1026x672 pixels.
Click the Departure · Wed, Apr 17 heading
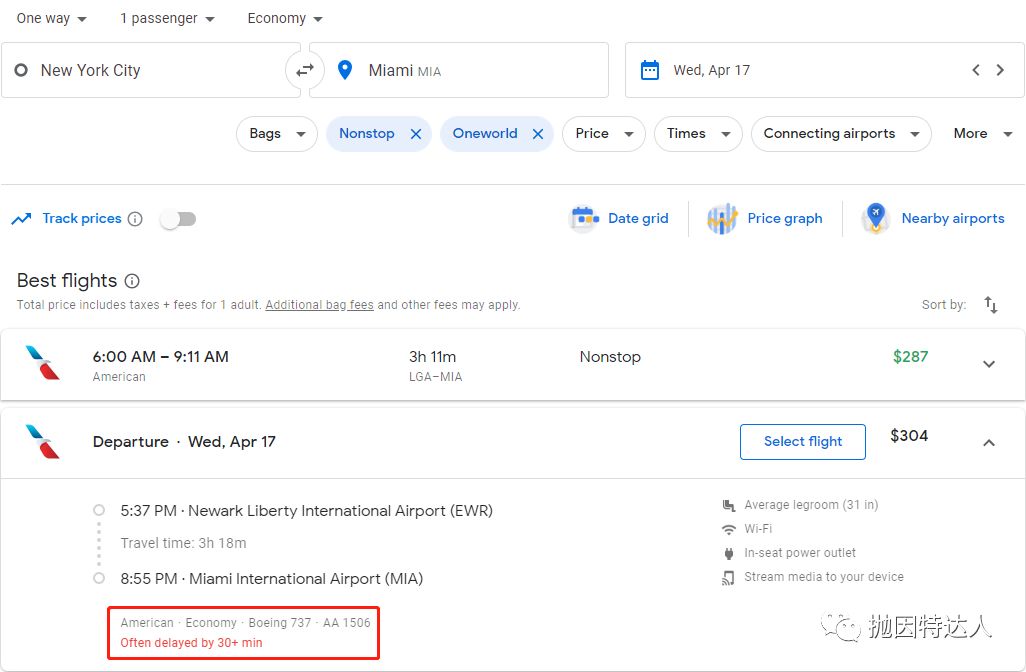point(184,442)
